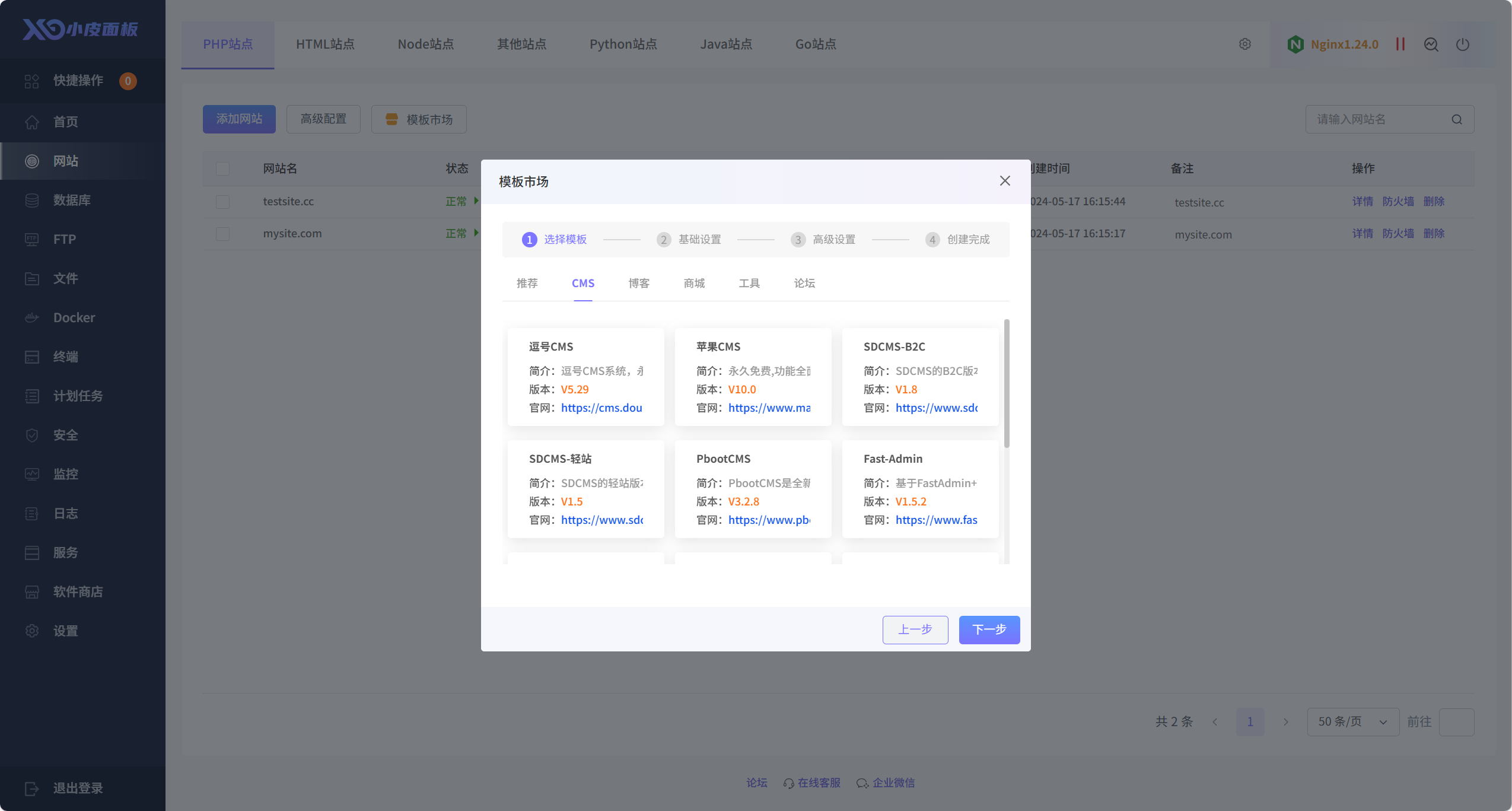This screenshot has height=811, width=1512.
Task: Open the database icon in sidebar
Action: click(x=32, y=201)
